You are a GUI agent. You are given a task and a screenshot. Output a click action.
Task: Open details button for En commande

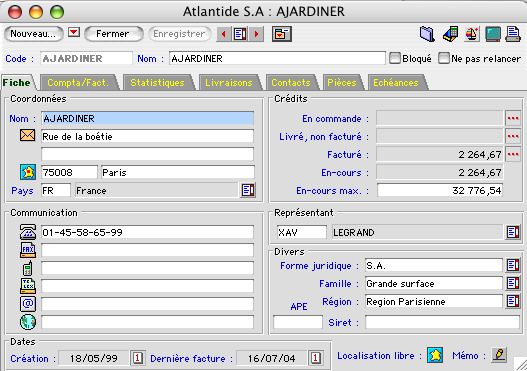(x=513, y=118)
